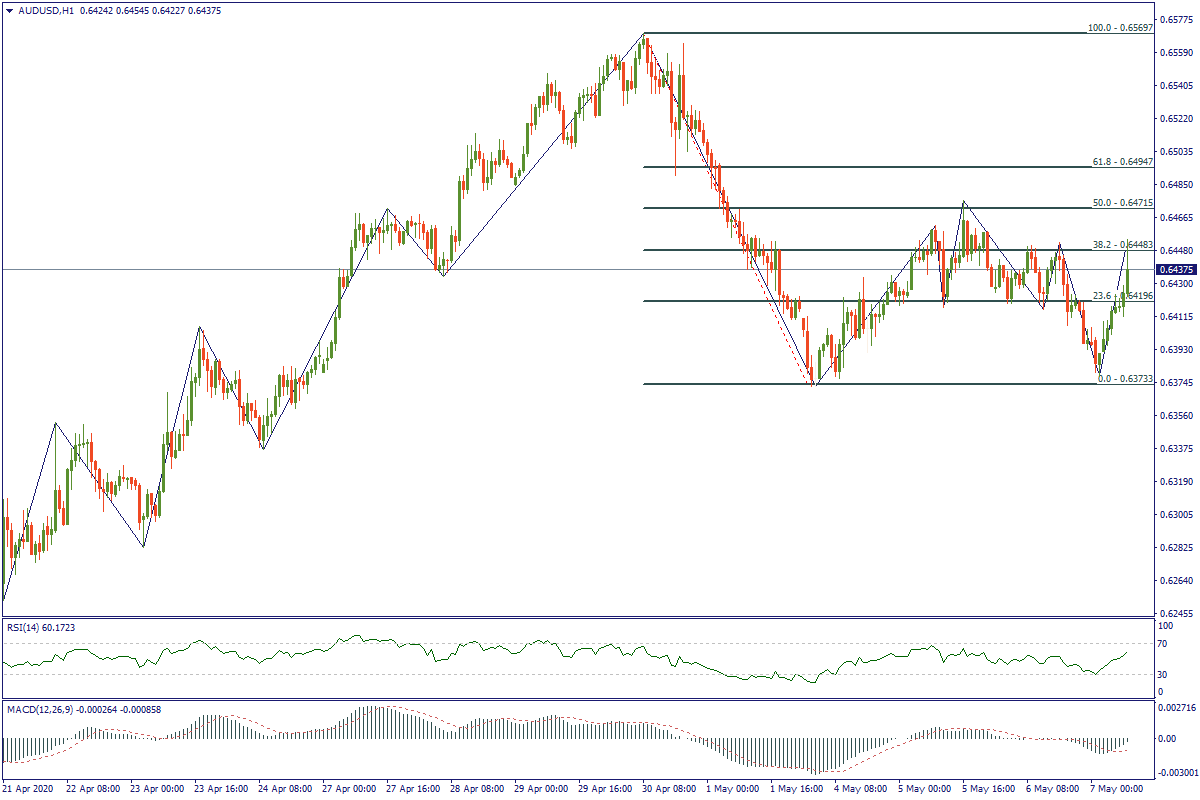Click the current price tag 0.64375

click(1173, 270)
